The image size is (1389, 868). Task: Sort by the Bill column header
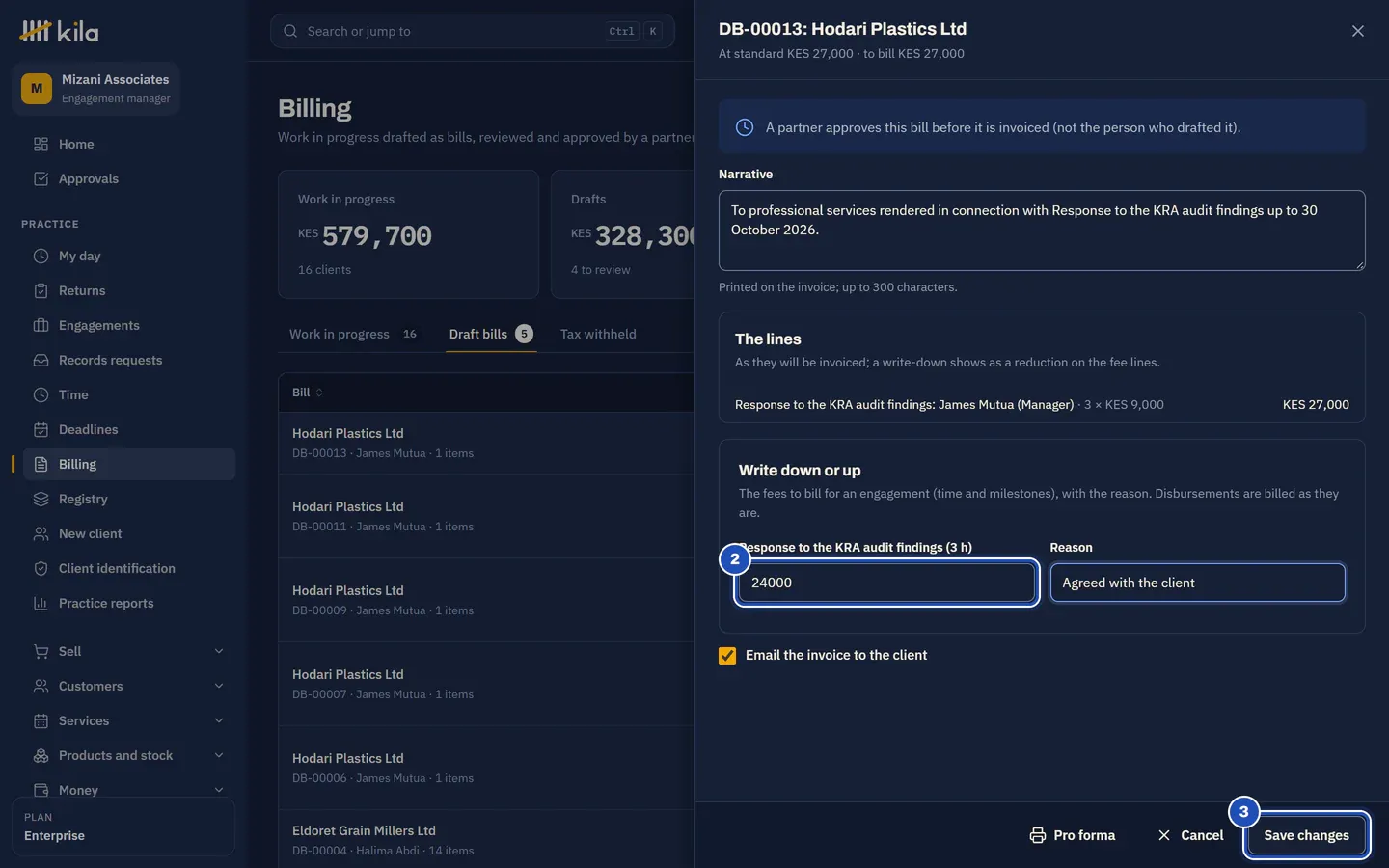pyautogui.click(x=307, y=393)
